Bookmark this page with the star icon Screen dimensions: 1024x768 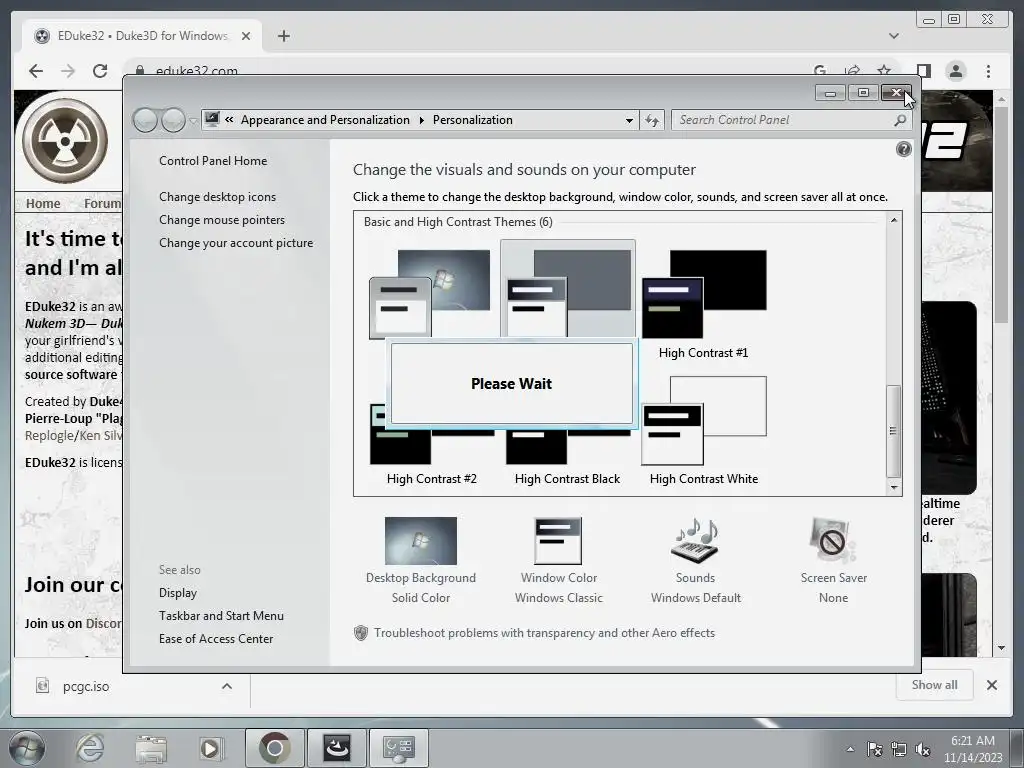click(884, 71)
